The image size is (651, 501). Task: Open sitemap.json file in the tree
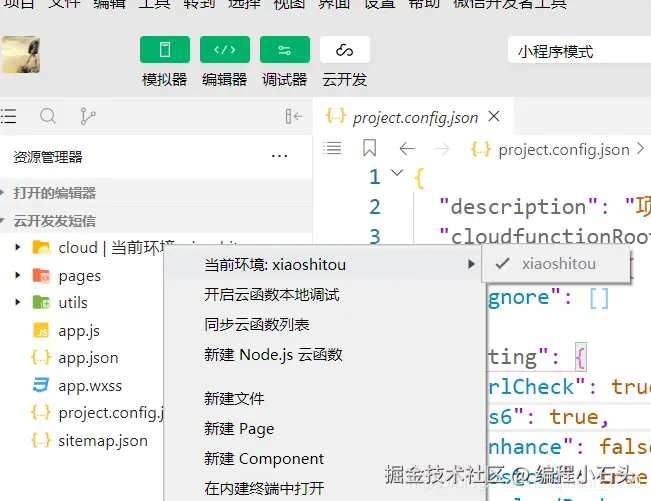[x=103, y=441]
